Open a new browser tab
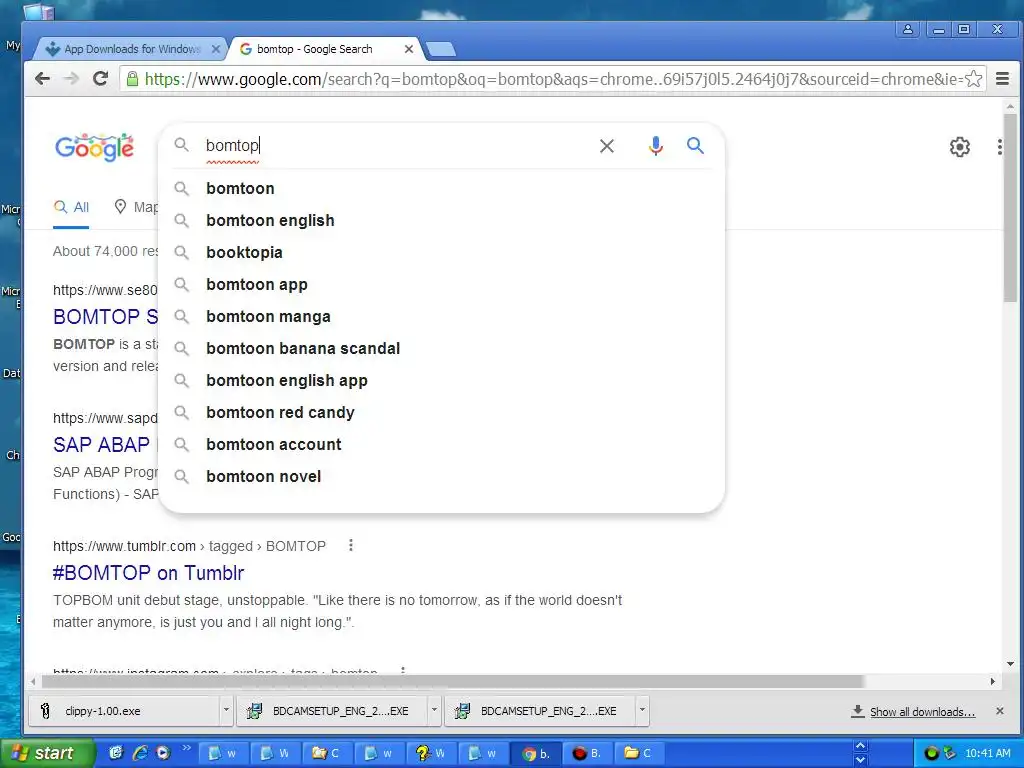 point(440,49)
